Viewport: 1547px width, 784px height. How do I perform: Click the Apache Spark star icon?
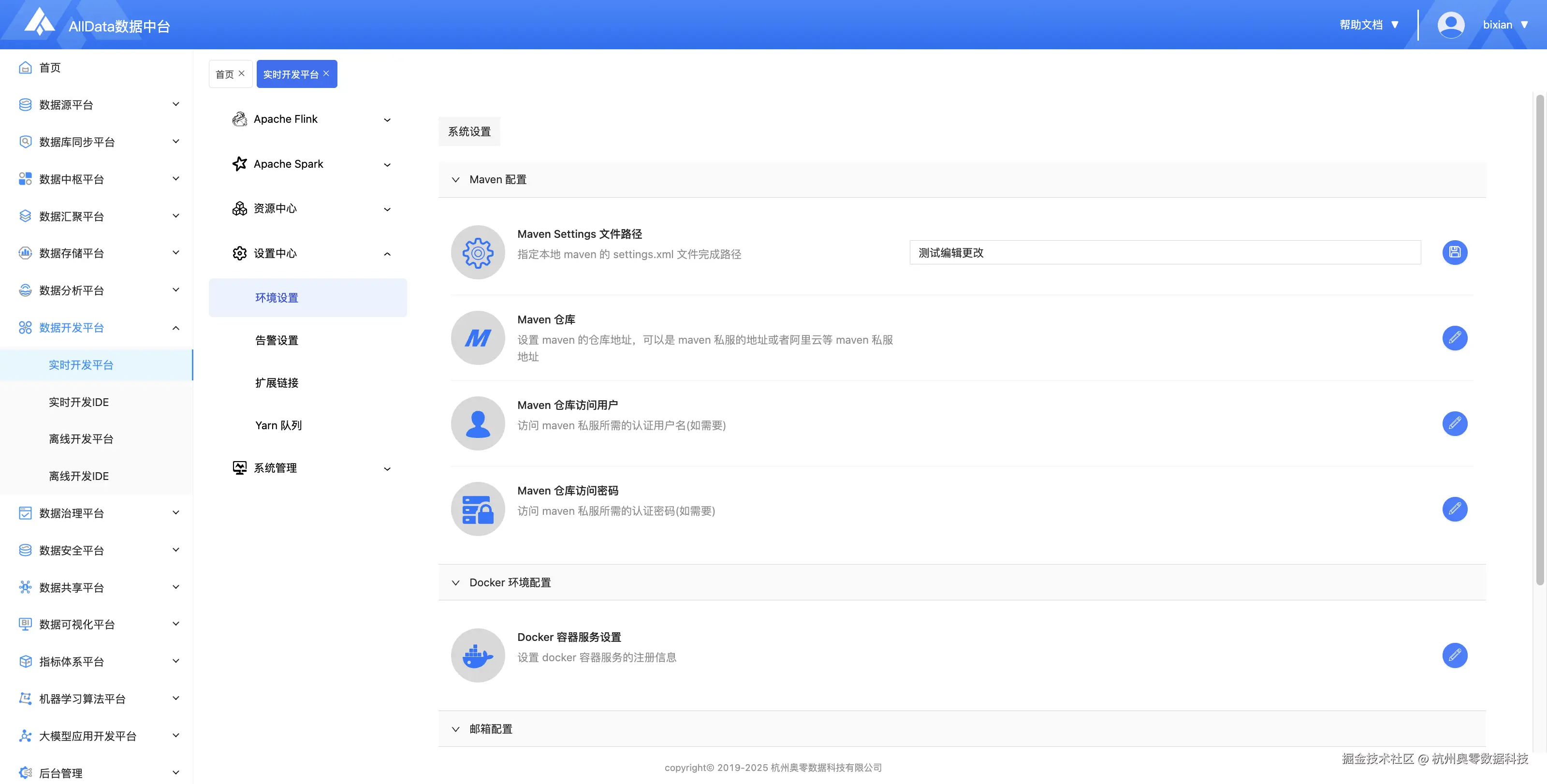pyautogui.click(x=240, y=163)
